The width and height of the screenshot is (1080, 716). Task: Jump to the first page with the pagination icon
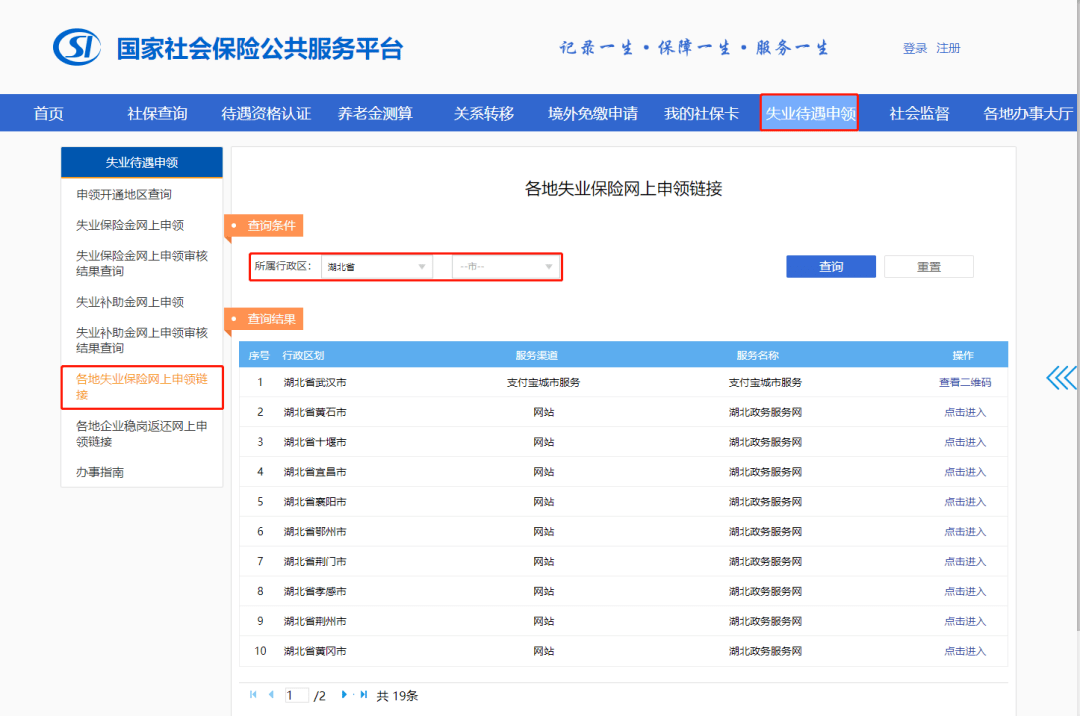click(x=252, y=694)
